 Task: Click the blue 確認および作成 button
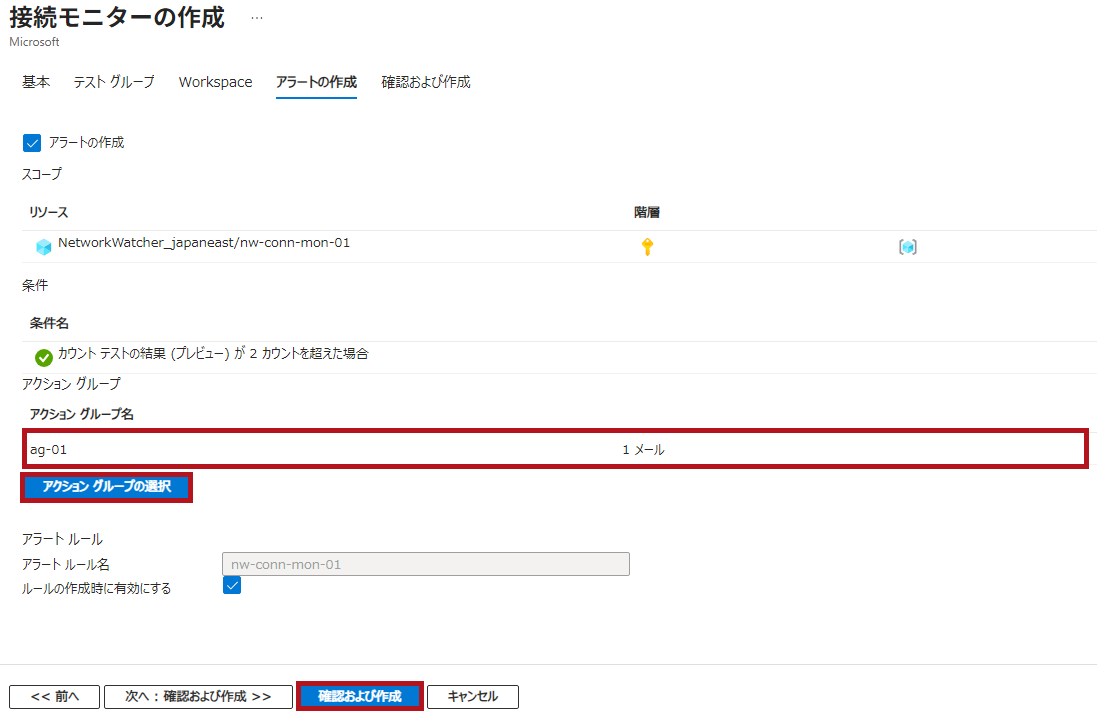(x=360, y=697)
